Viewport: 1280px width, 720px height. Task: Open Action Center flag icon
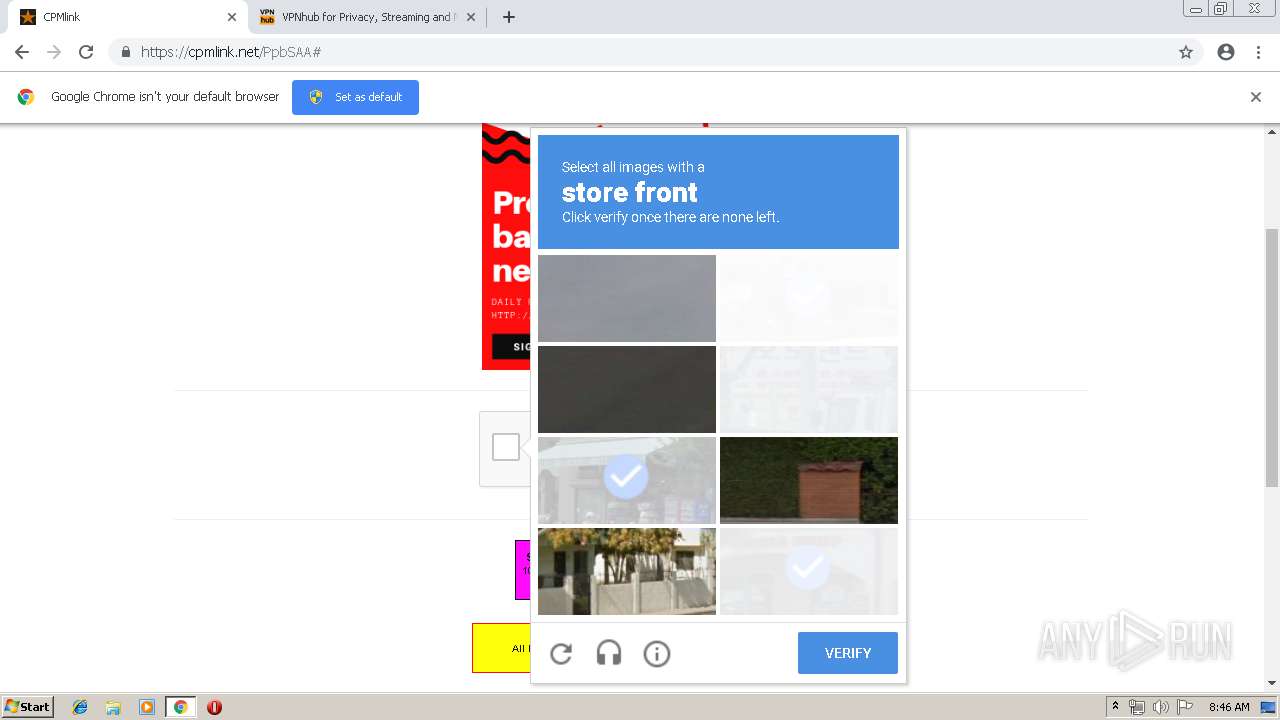(1185, 707)
